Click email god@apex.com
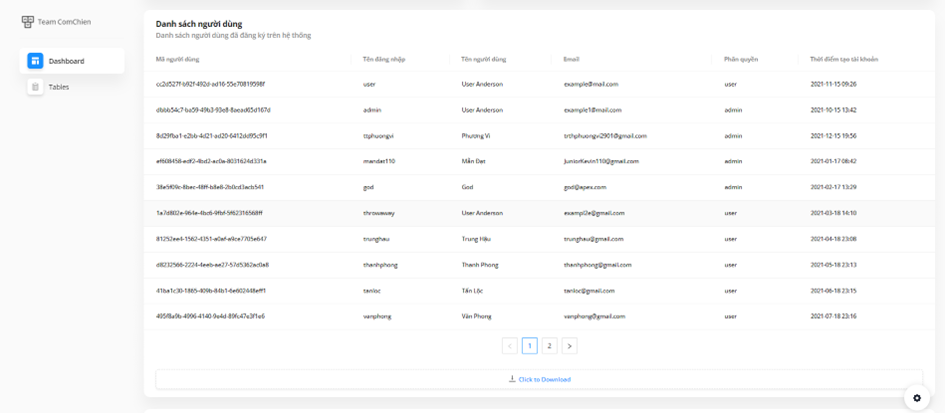The width and height of the screenshot is (945, 413). pos(584,188)
